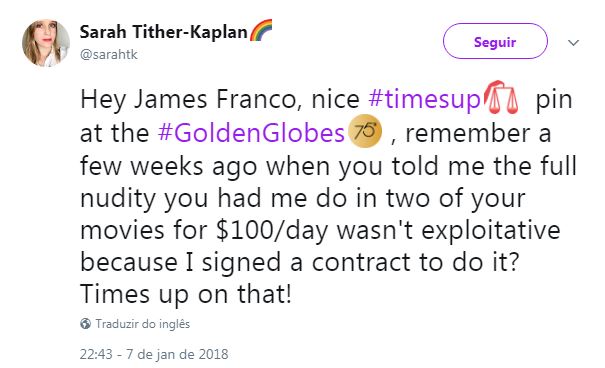Click the 'few weeks ago' line of text

(x=328, y=166)
